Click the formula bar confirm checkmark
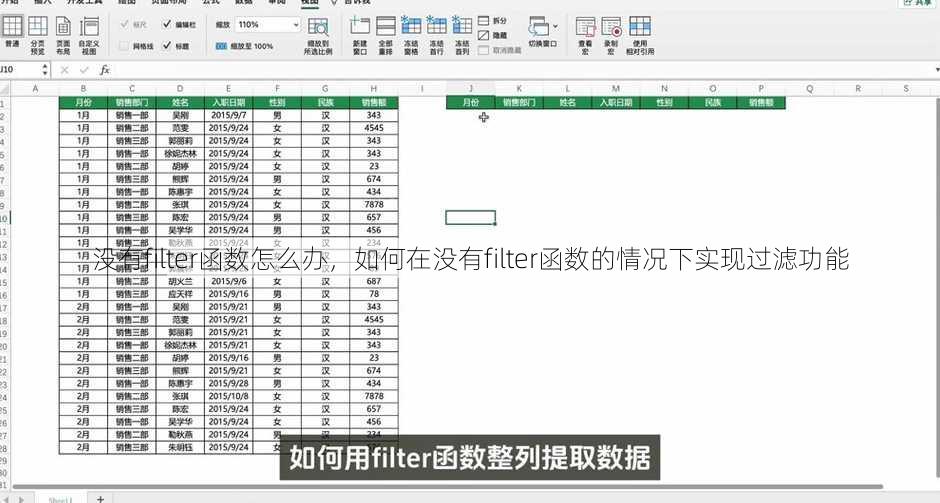This screenshot has height=503, width=940. [x=85, y=70]
